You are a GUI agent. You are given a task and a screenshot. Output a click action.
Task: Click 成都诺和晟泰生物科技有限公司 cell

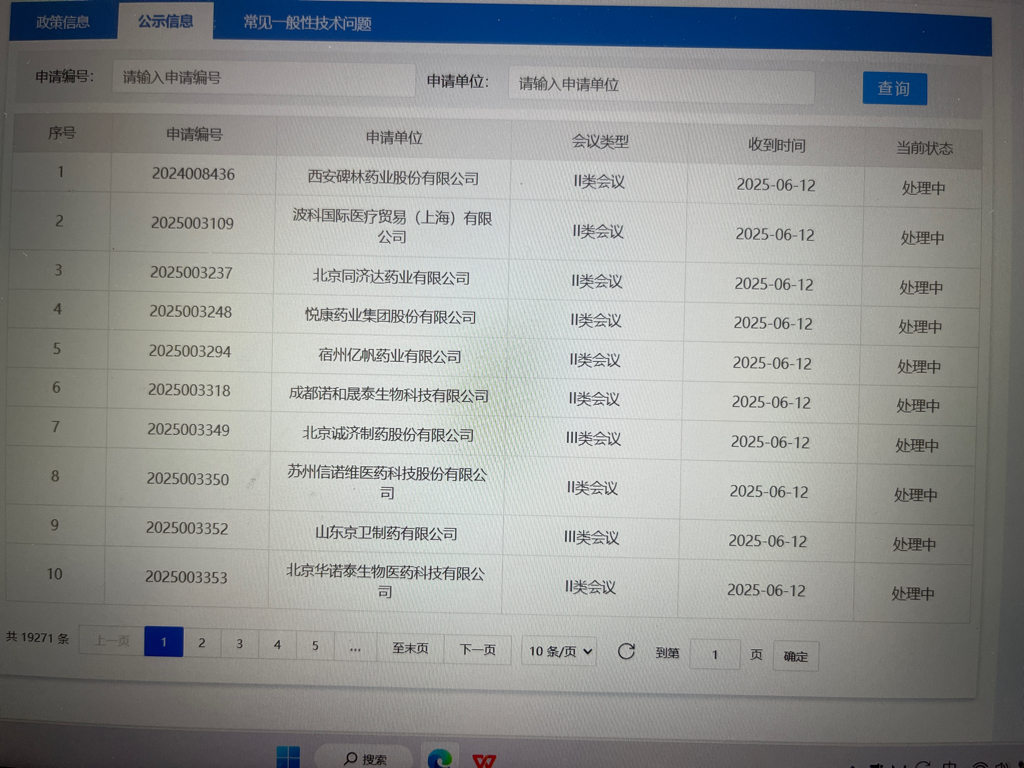389,395
